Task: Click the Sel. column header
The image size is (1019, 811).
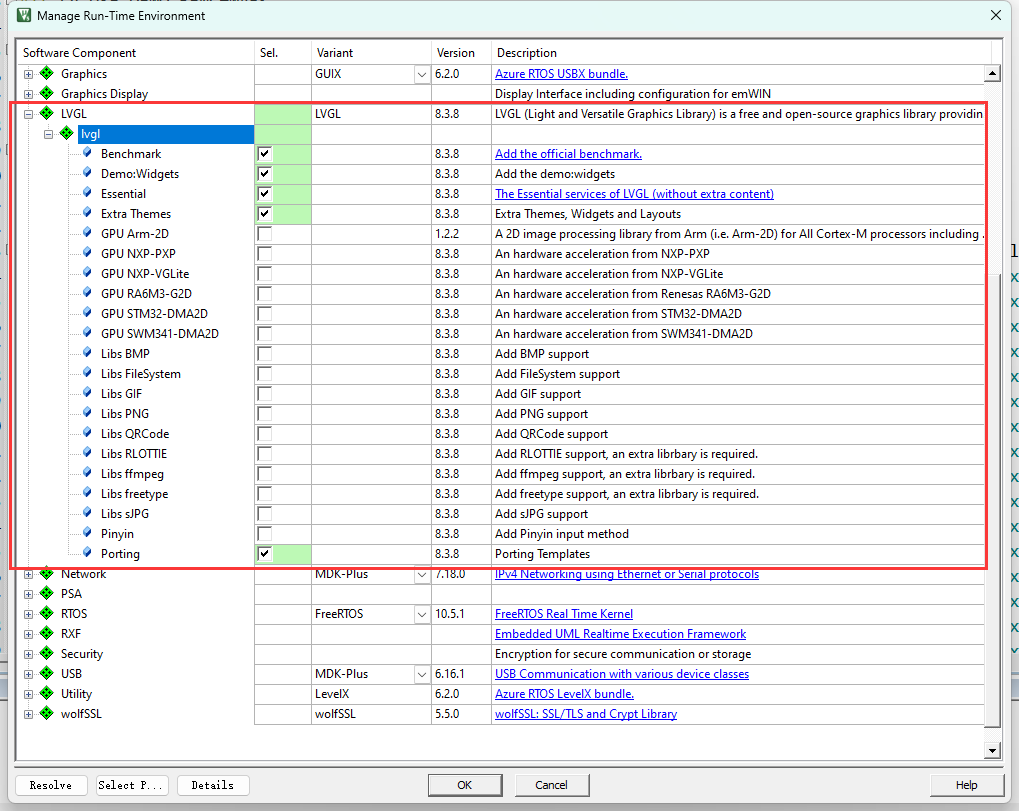Action: [x=282, y=53]
